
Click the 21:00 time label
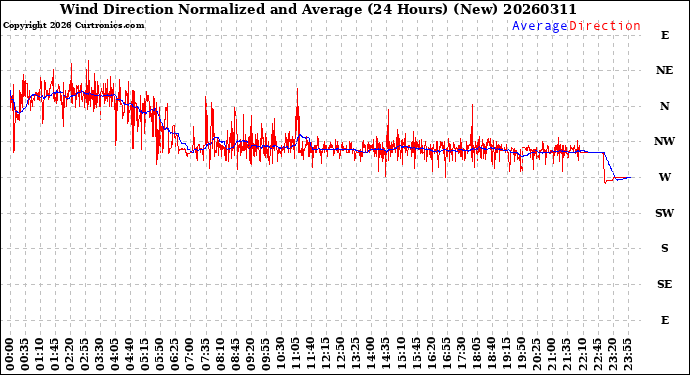(552, 354)
